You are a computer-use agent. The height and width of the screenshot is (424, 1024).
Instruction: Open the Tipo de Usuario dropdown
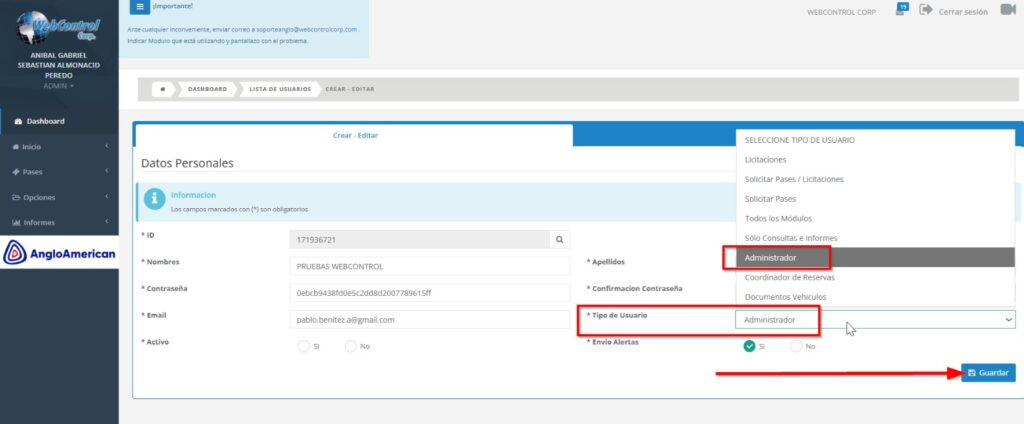(x=875, y=319)
